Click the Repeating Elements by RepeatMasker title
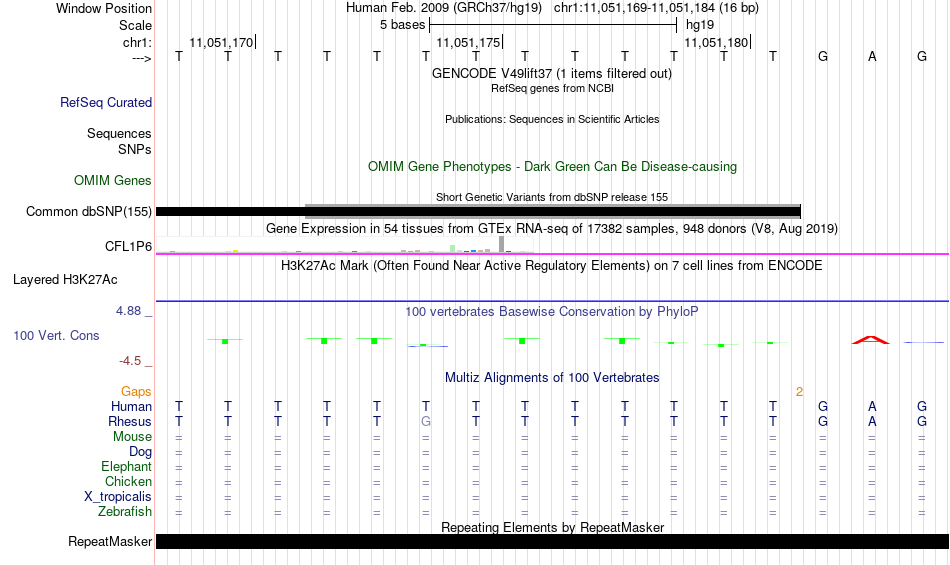 point(553,527)
